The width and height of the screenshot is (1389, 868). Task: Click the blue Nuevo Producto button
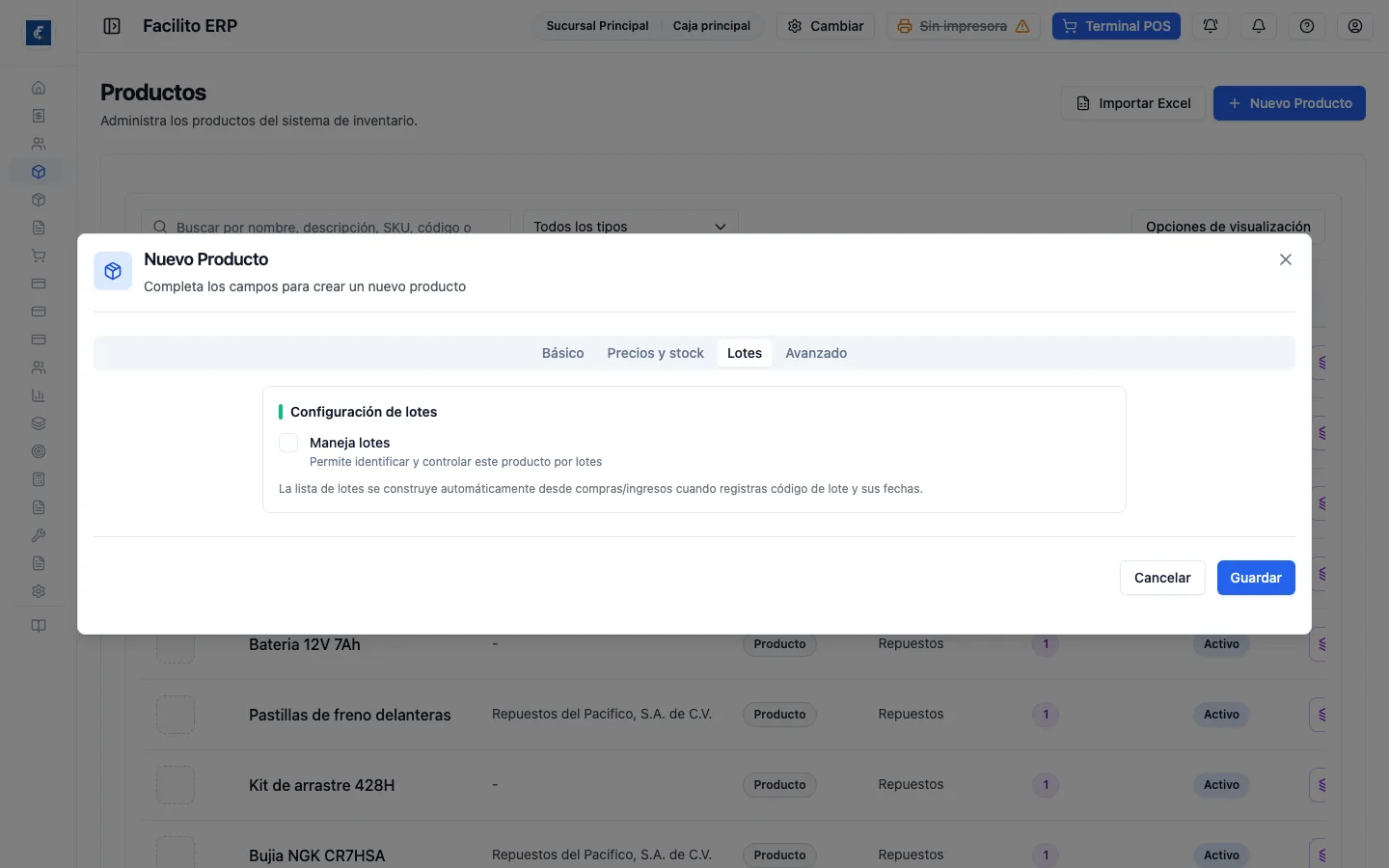point(1290,103)
